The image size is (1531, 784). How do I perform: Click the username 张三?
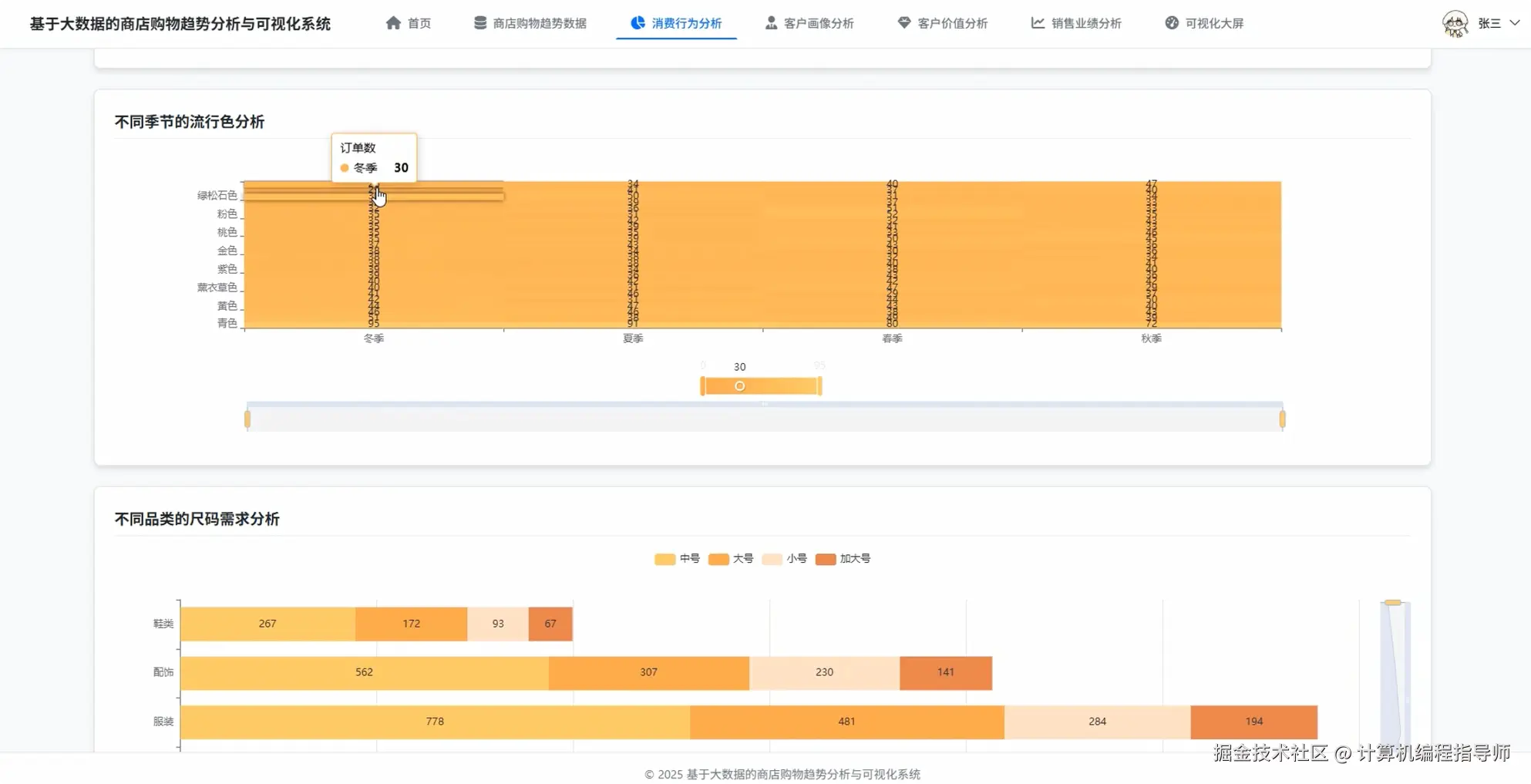tap(1489, 23)
